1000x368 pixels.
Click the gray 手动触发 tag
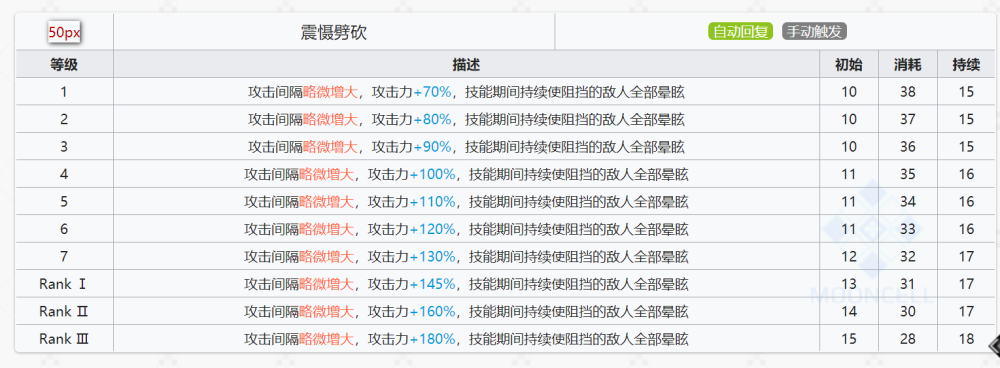click(x=814, y=31)
